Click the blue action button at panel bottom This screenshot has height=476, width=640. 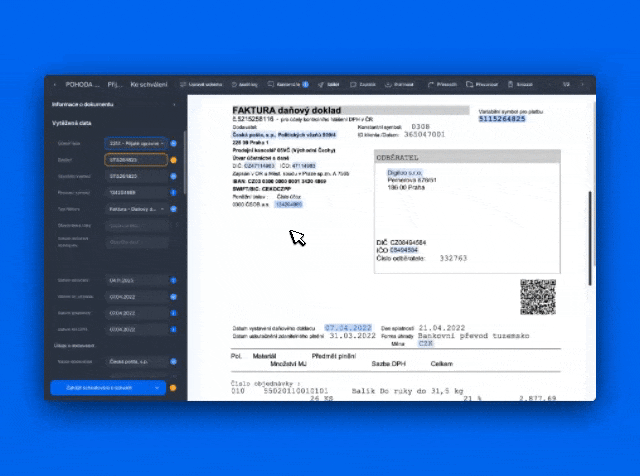(x=108, y=388)
